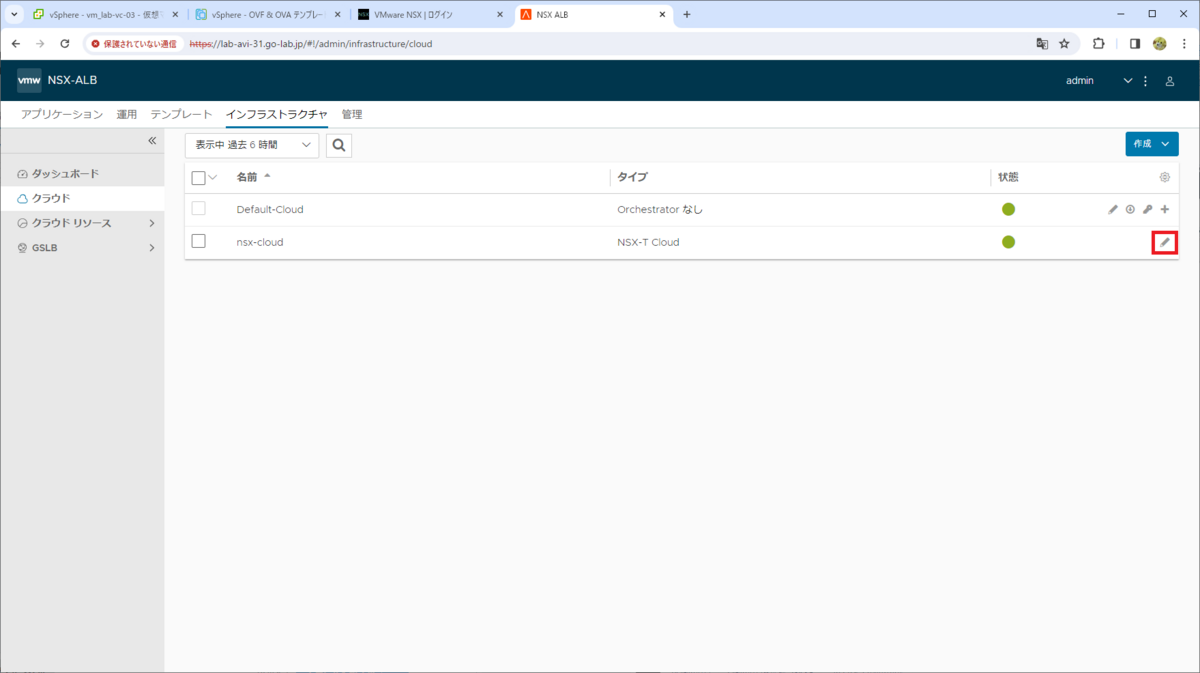Click the download icon in Default-Cloud row

pyautogui.click(x=1130, y=210)
